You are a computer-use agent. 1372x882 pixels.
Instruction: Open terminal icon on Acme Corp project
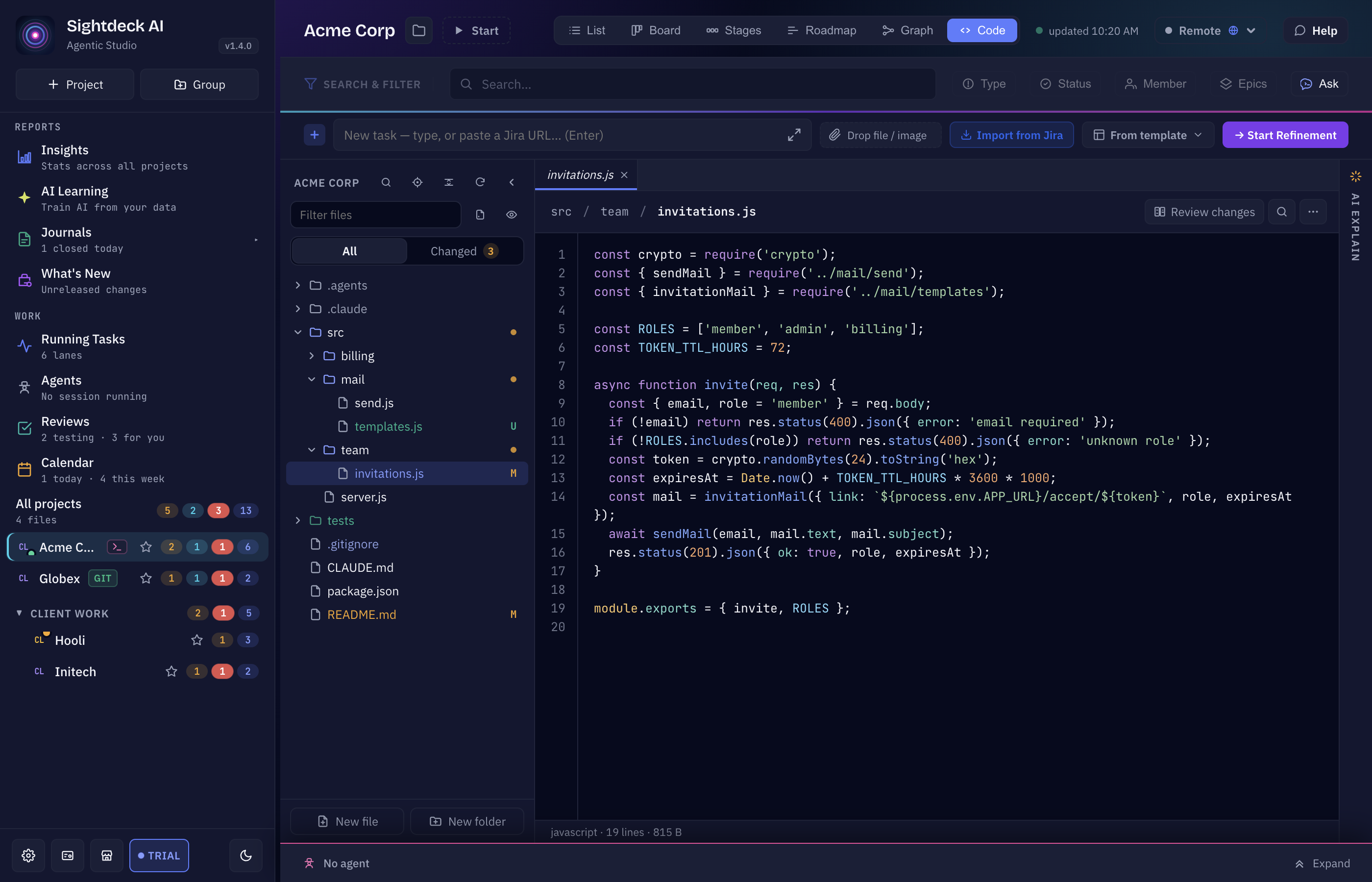(117, 547)
